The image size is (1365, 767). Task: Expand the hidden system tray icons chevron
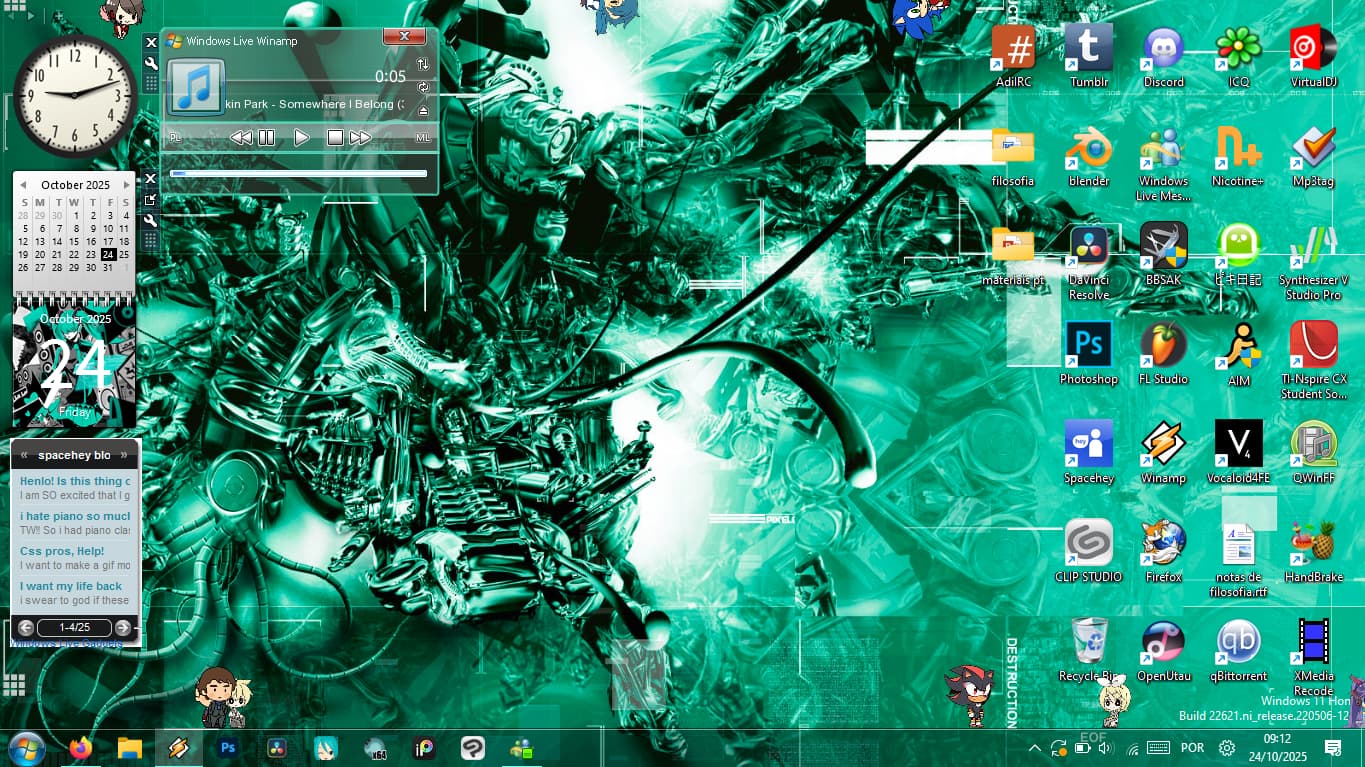1034,748
